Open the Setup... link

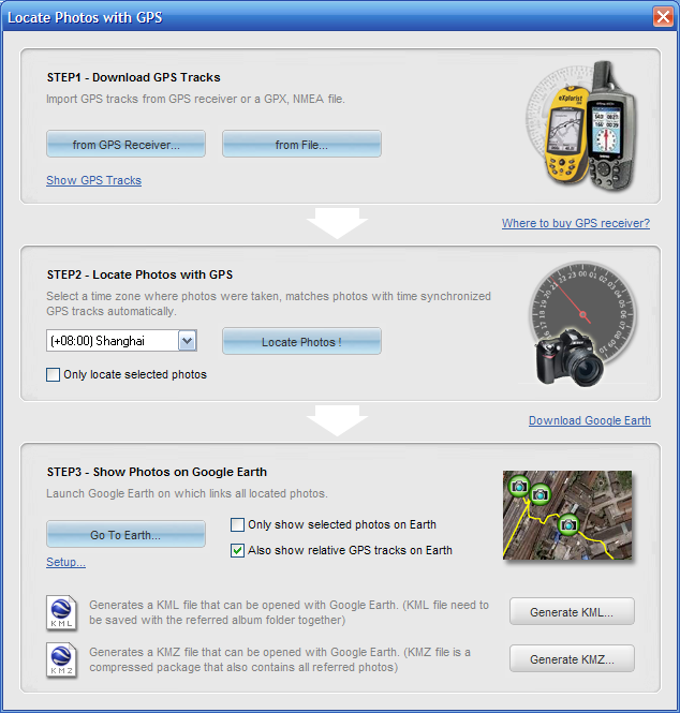(x=66, y=562)
